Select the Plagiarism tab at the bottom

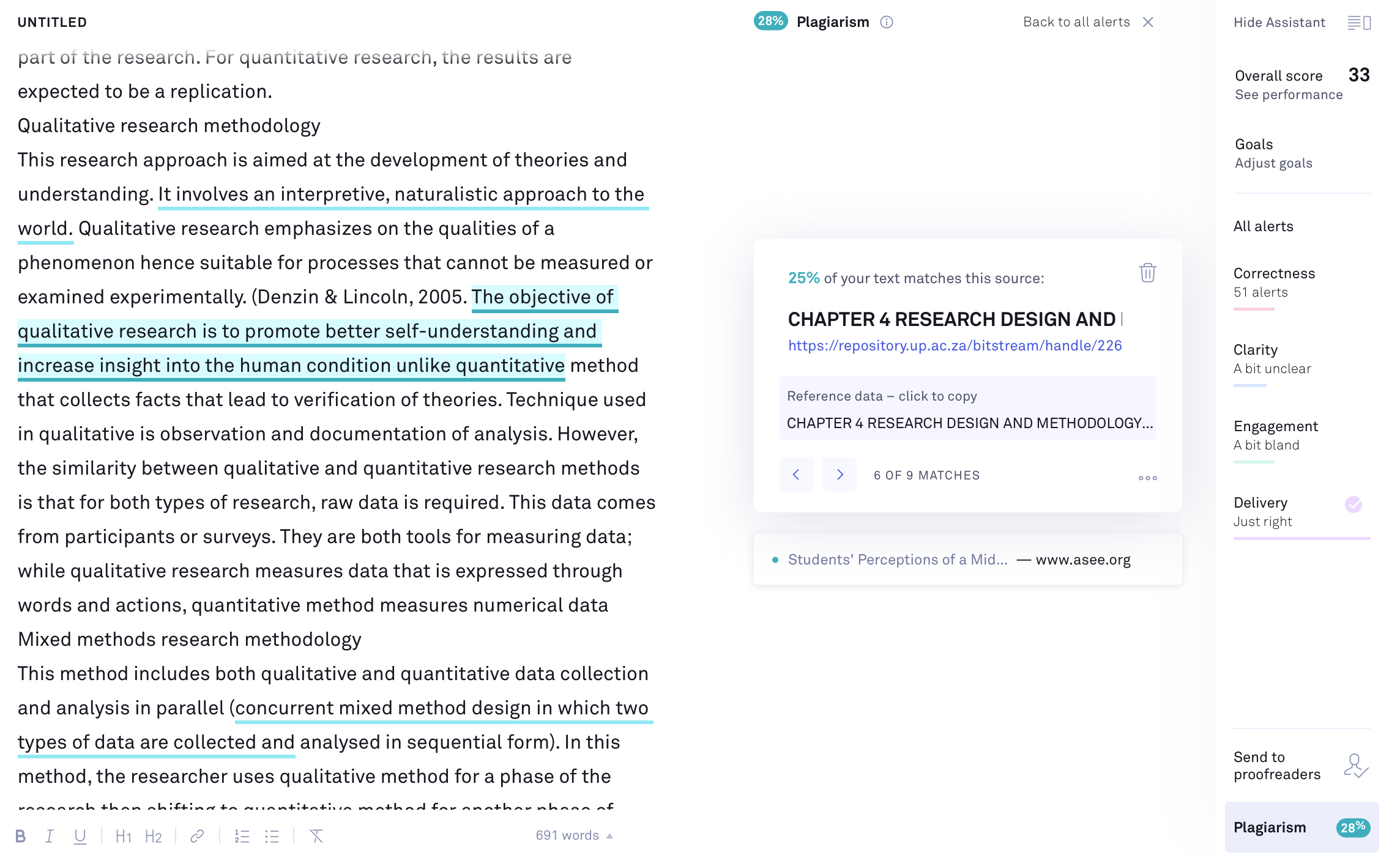1301,827
